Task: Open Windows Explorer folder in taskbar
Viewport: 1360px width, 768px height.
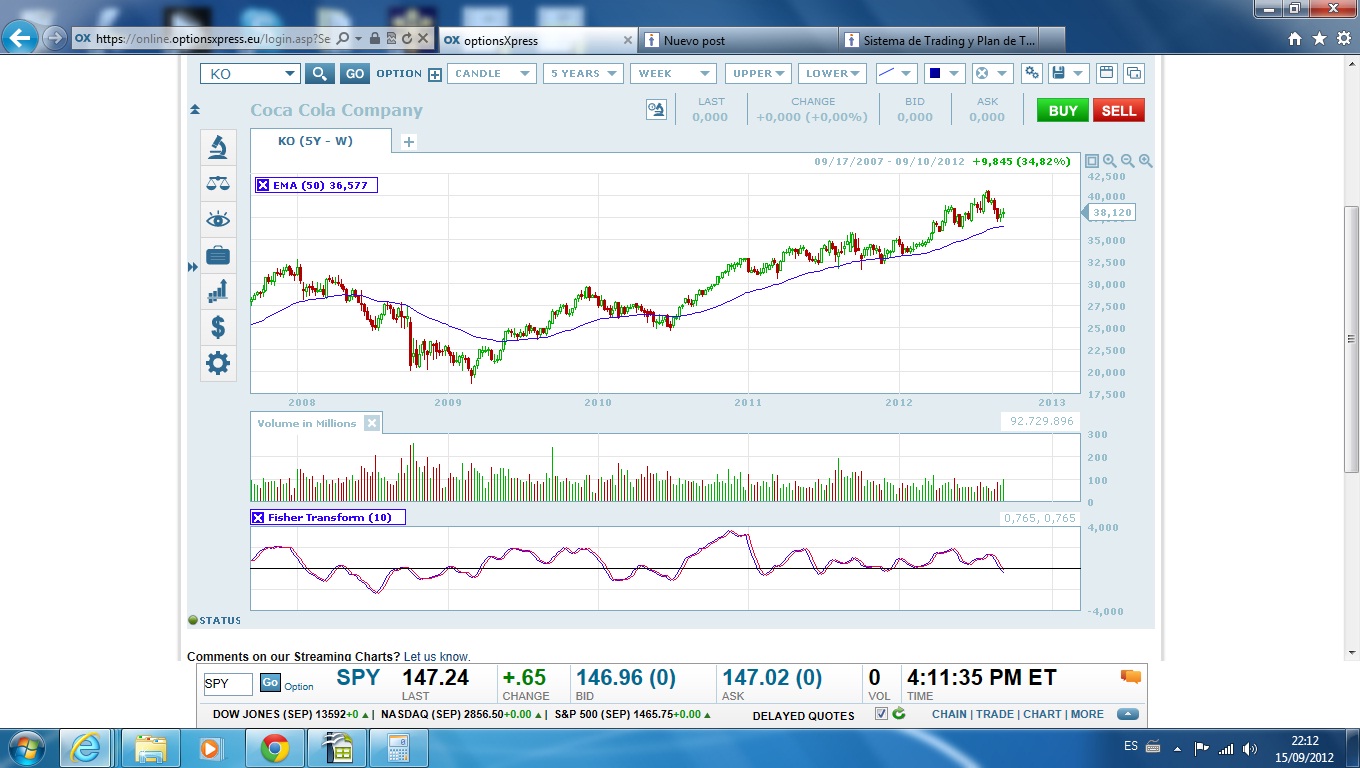Action: [151, 748]
